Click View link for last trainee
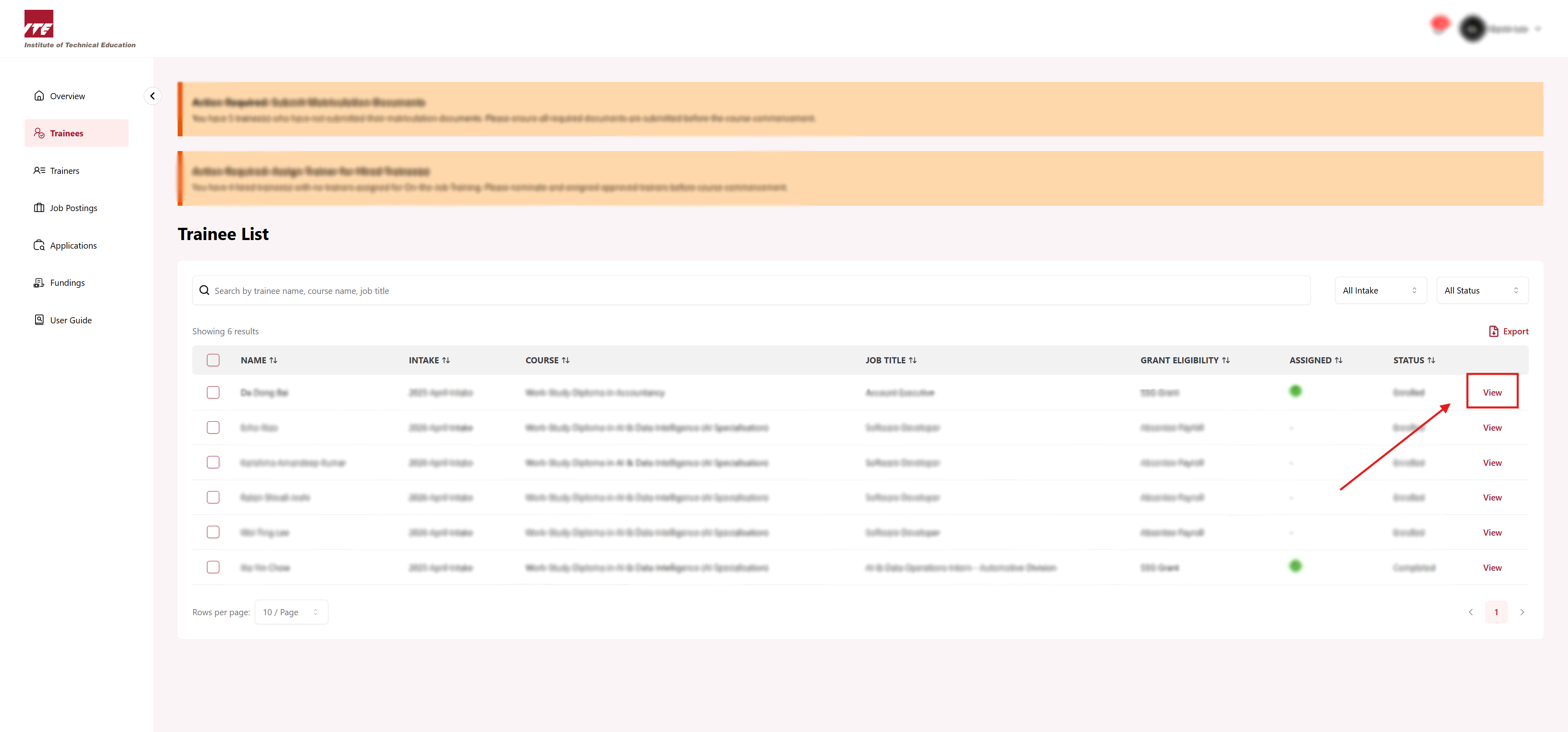1568x732 pixels. pos(1492,568)
